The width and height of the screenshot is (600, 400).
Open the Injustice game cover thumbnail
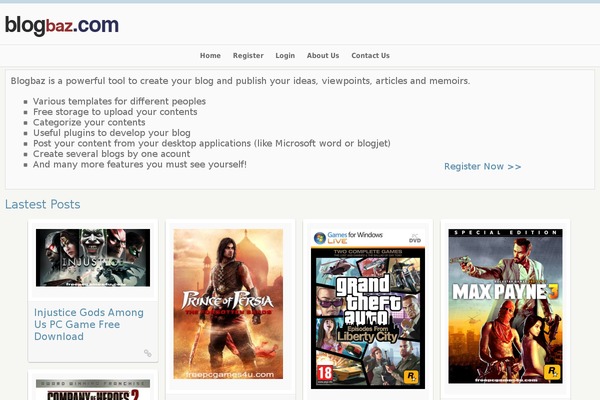coord(93,258)
